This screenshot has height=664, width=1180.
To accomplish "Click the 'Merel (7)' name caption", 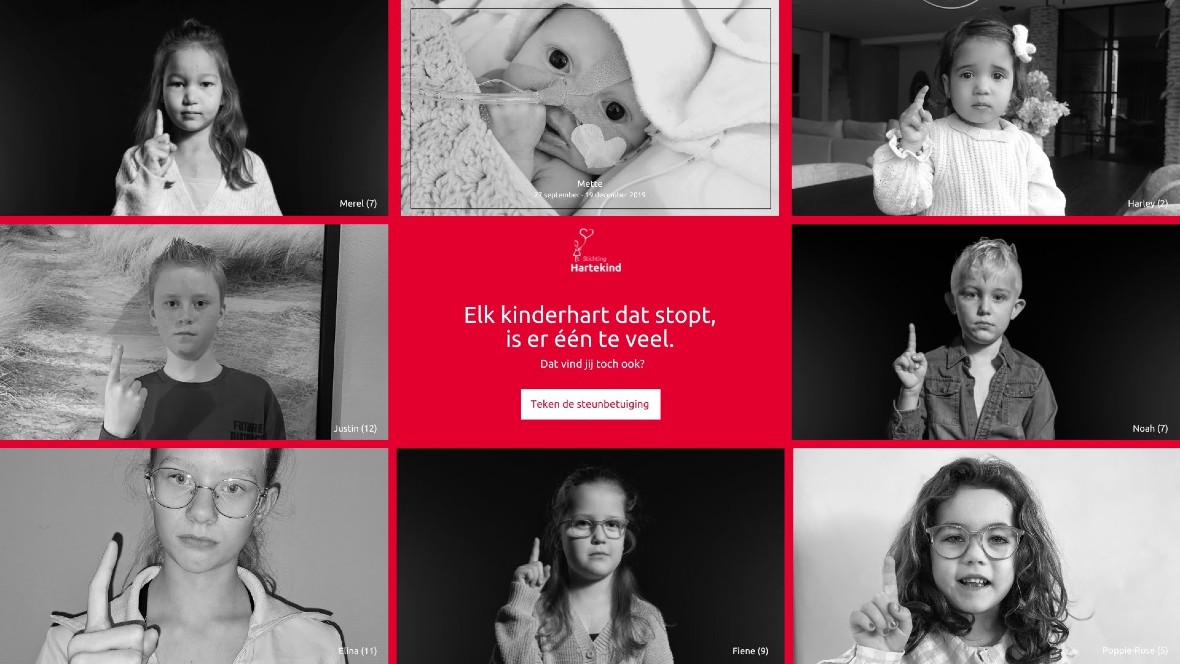I will tap(358, 203).
